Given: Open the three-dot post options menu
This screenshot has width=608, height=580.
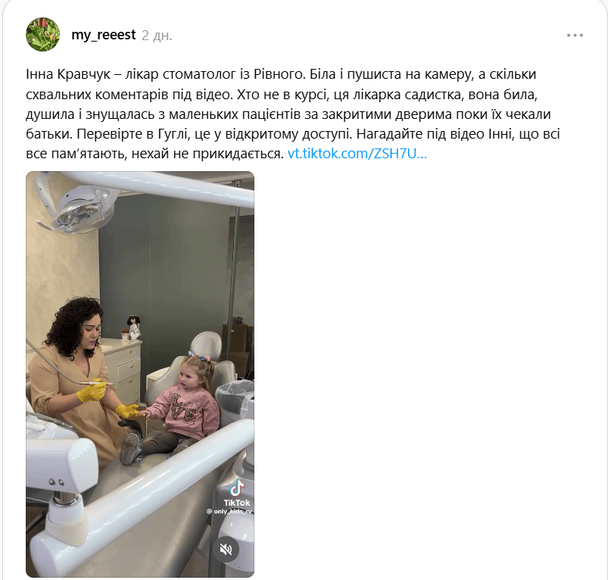Looking at the screenshot, I should coord(575,35).
